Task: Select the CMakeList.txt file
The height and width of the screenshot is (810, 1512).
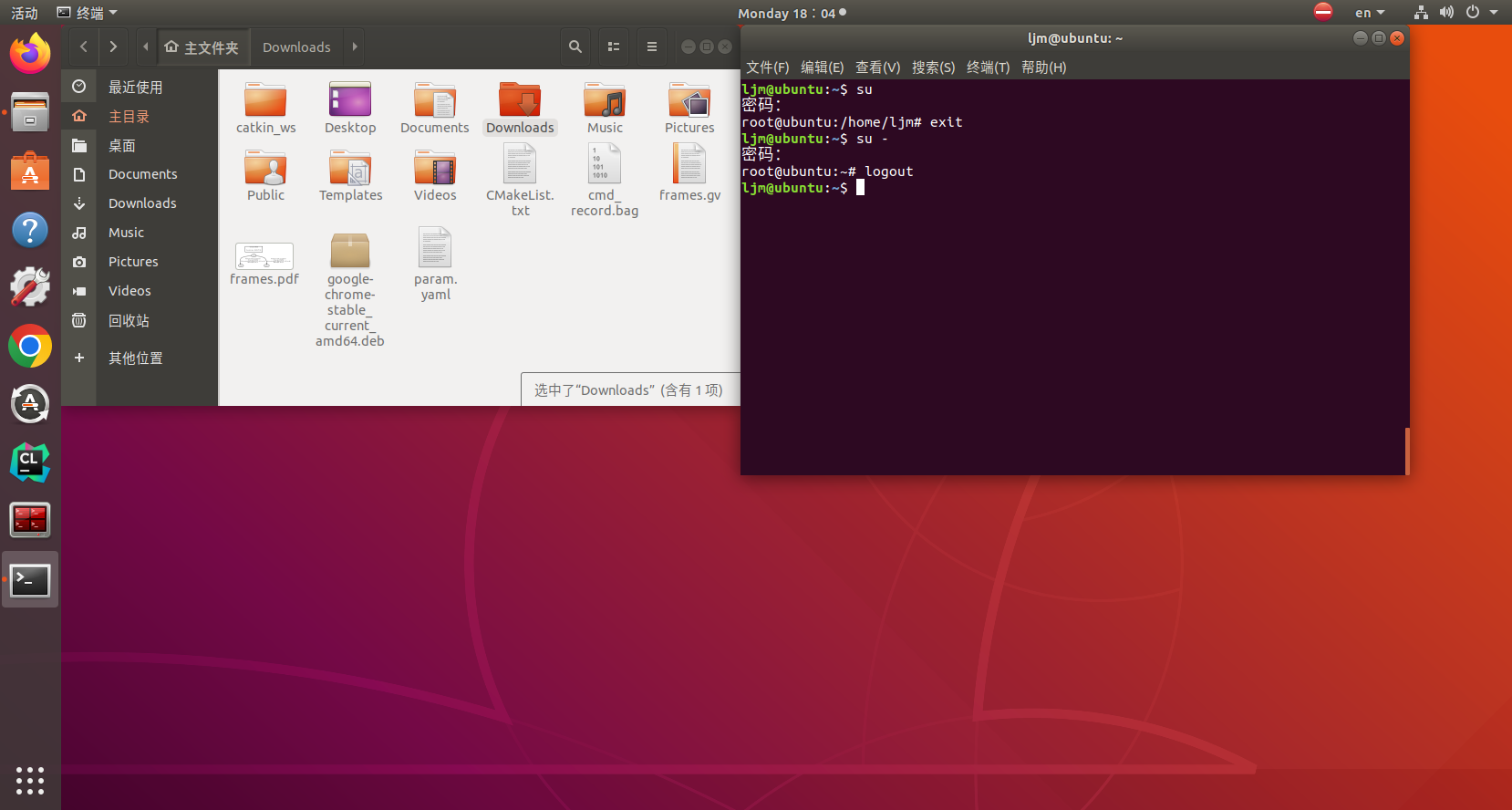Action: [520, 181]
